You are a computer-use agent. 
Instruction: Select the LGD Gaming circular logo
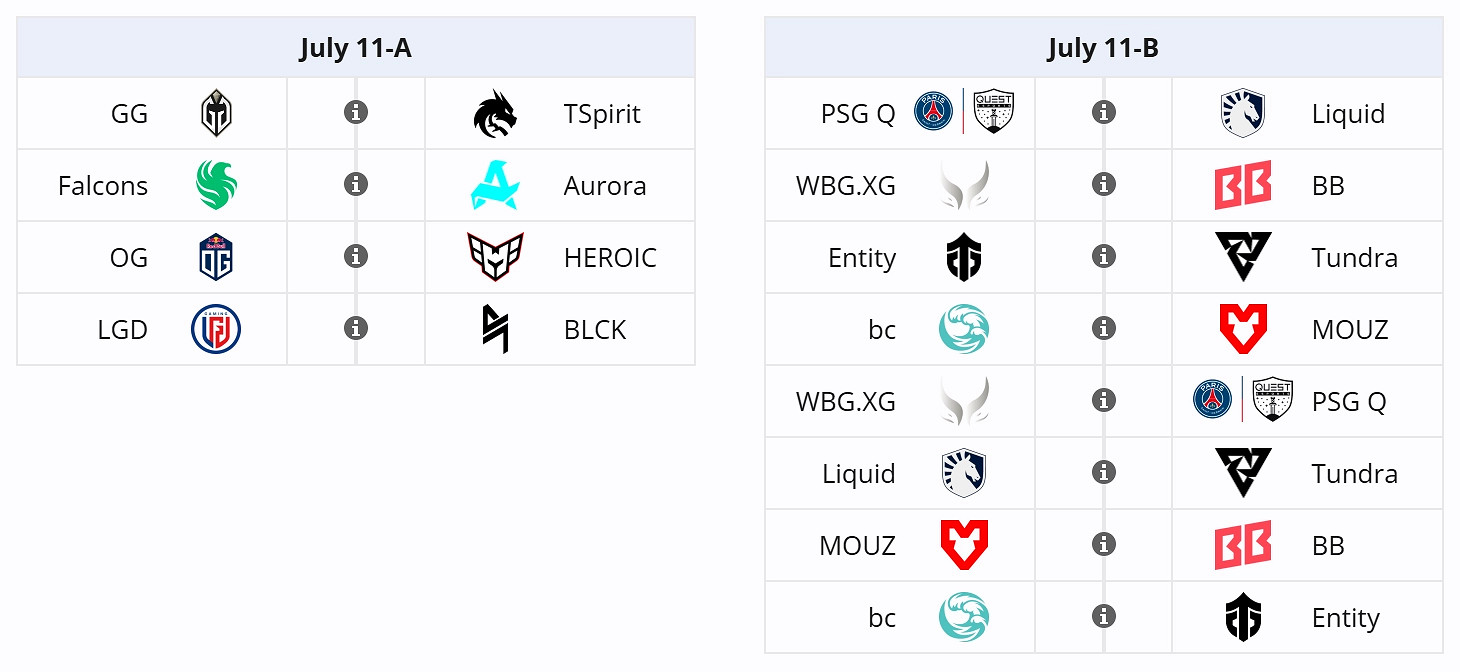pos(216,329)
